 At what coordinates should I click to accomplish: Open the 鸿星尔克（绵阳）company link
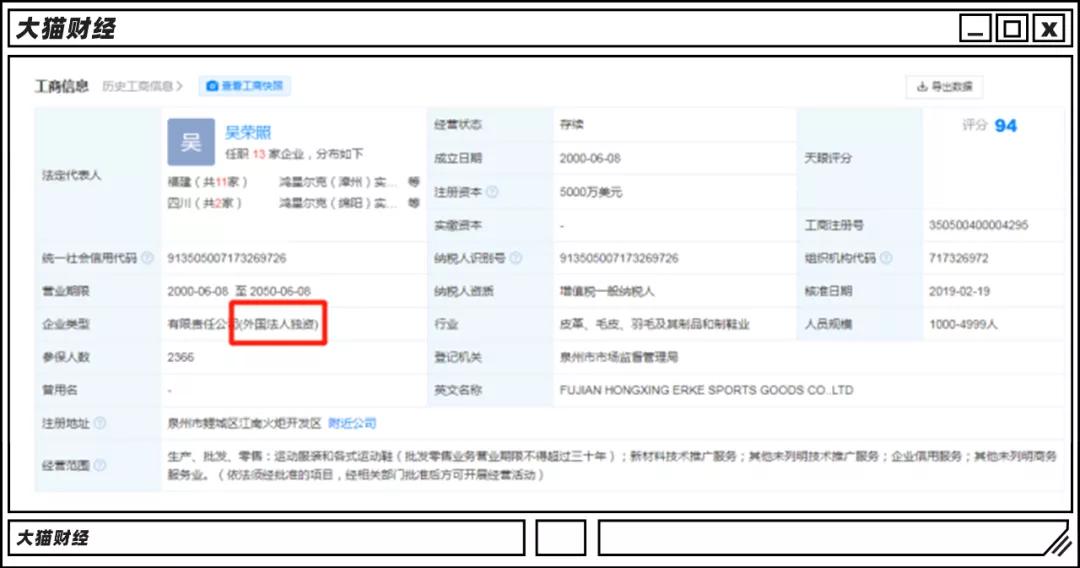(338, 203)
